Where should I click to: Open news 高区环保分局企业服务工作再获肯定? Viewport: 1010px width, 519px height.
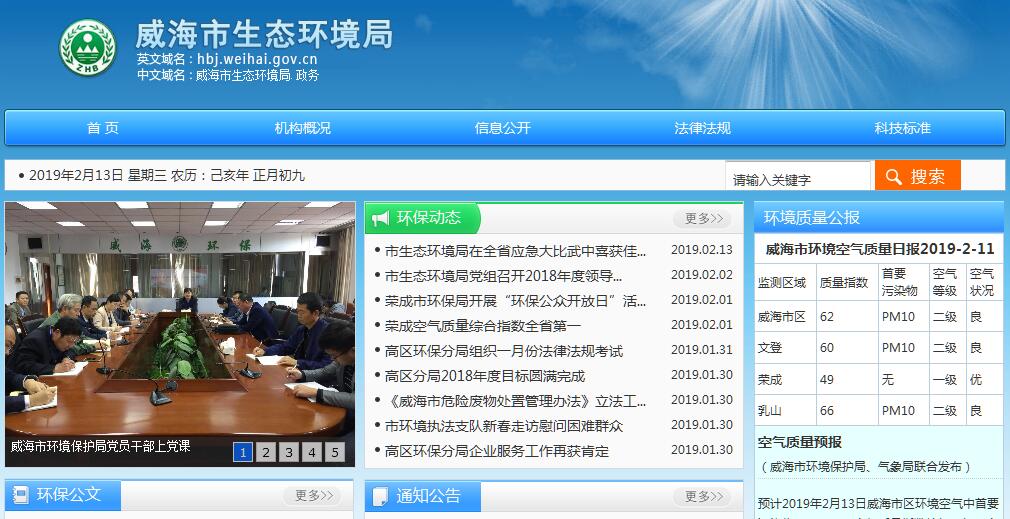coord(497,451)
